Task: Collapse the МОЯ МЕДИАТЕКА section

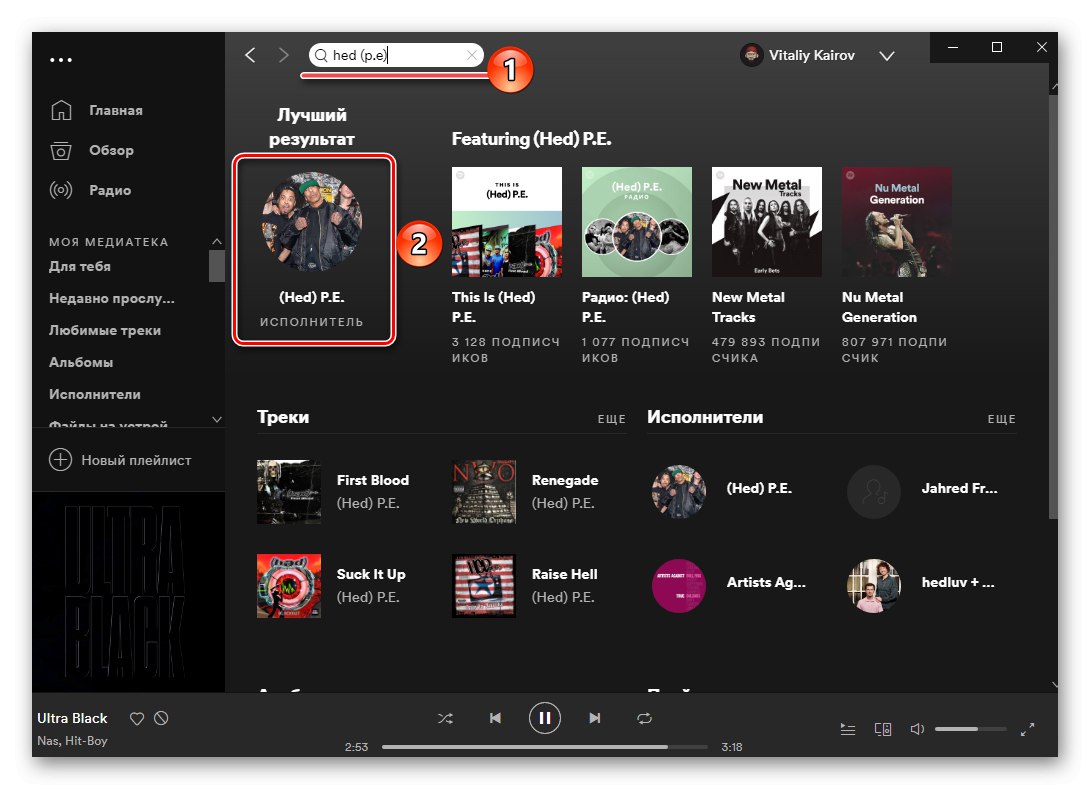Action: tap(217, 241)
